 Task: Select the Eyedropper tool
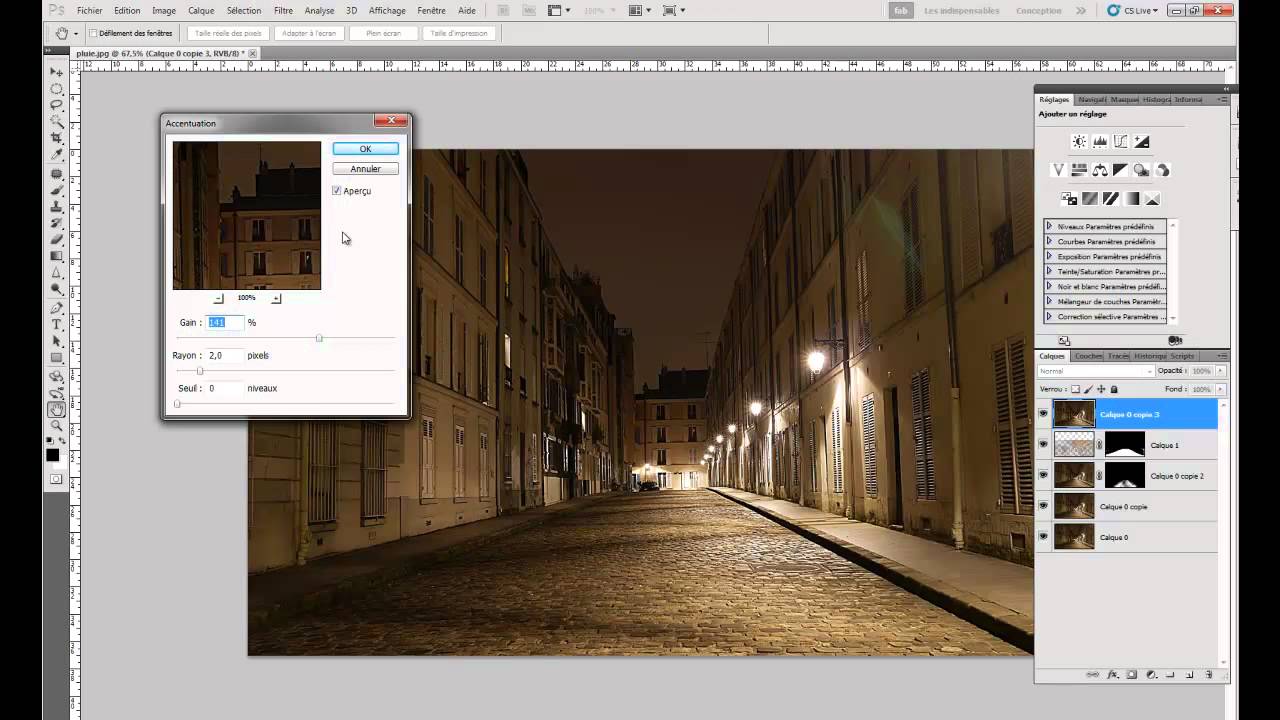(56, 153)
